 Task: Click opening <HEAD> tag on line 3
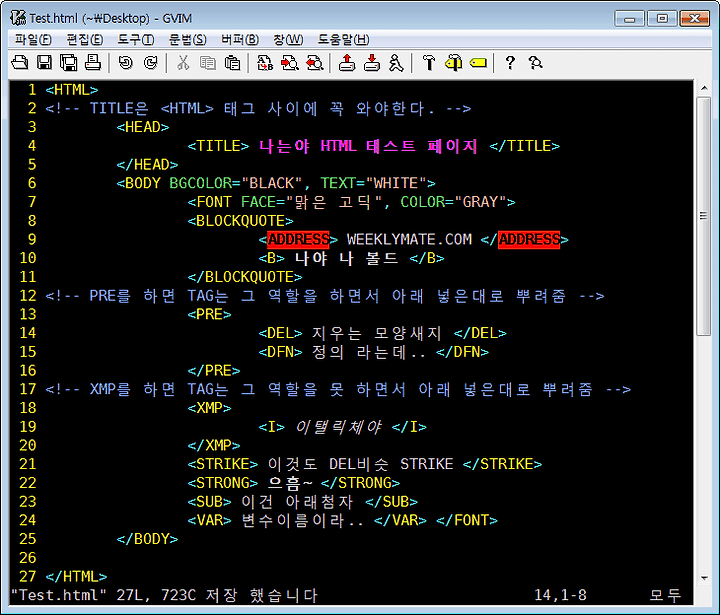pos(143,127)
